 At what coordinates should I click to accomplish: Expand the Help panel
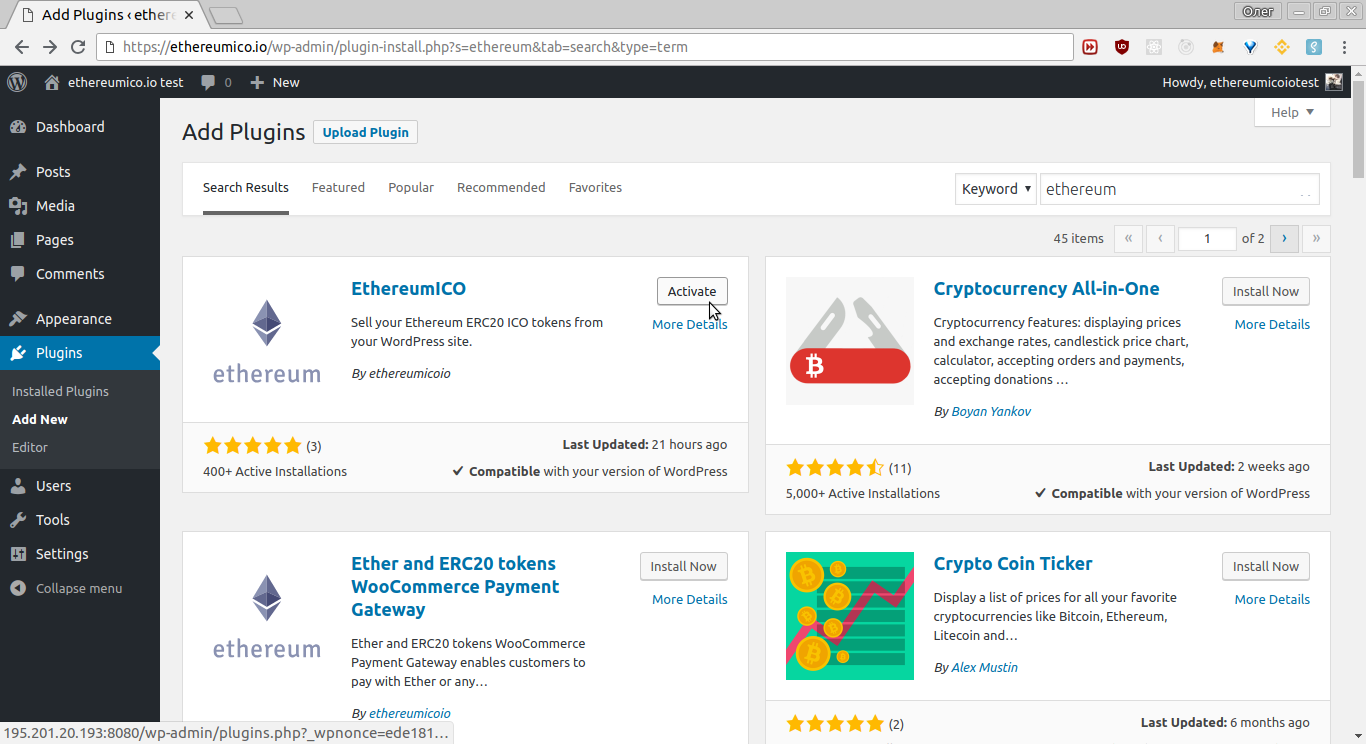pyautogui.click(x=1292, y=112)
